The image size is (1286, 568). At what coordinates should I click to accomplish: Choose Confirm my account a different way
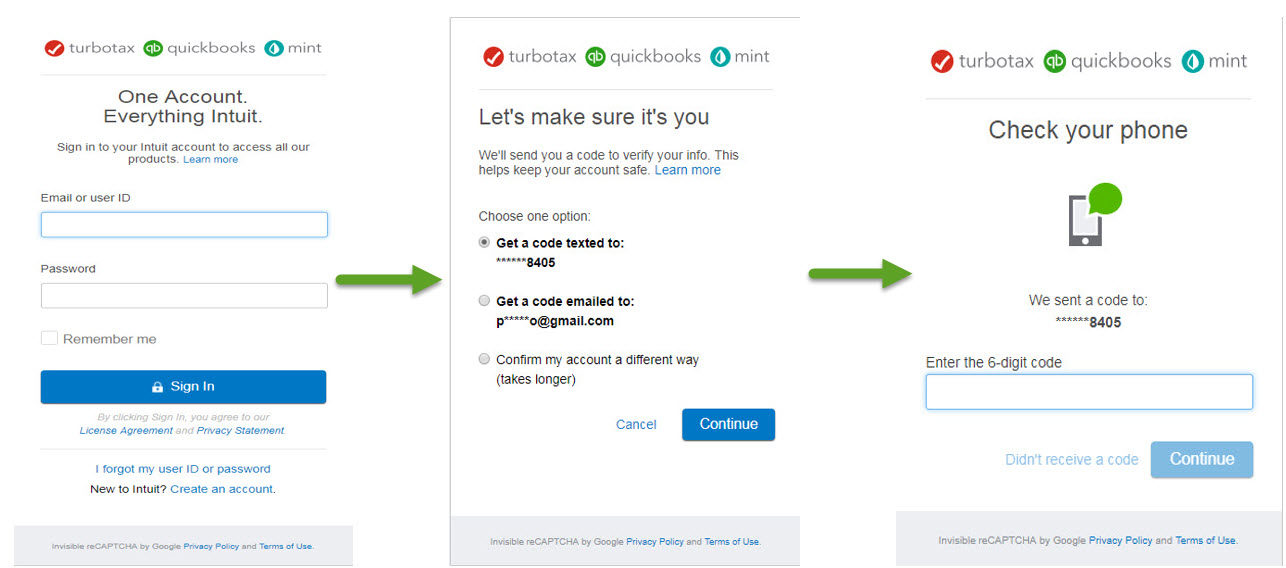click(x=485, y=358)
